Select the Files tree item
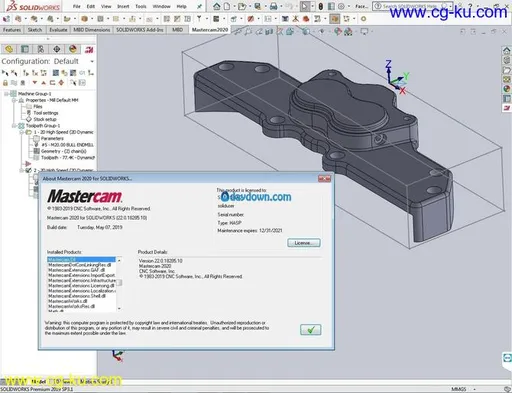Image resolution: width=512 pixels, height=393 pixels. [38, 107]
